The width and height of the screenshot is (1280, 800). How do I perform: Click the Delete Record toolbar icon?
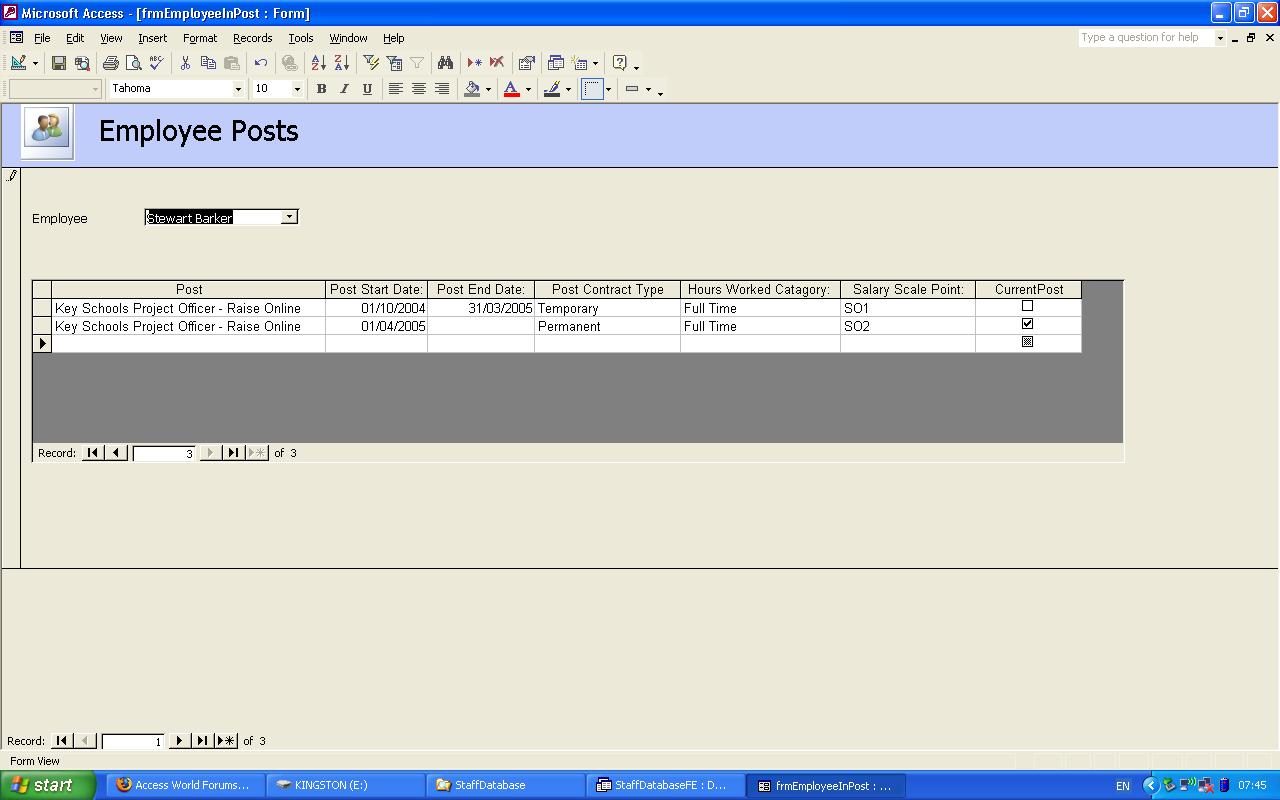pos(497,63)
